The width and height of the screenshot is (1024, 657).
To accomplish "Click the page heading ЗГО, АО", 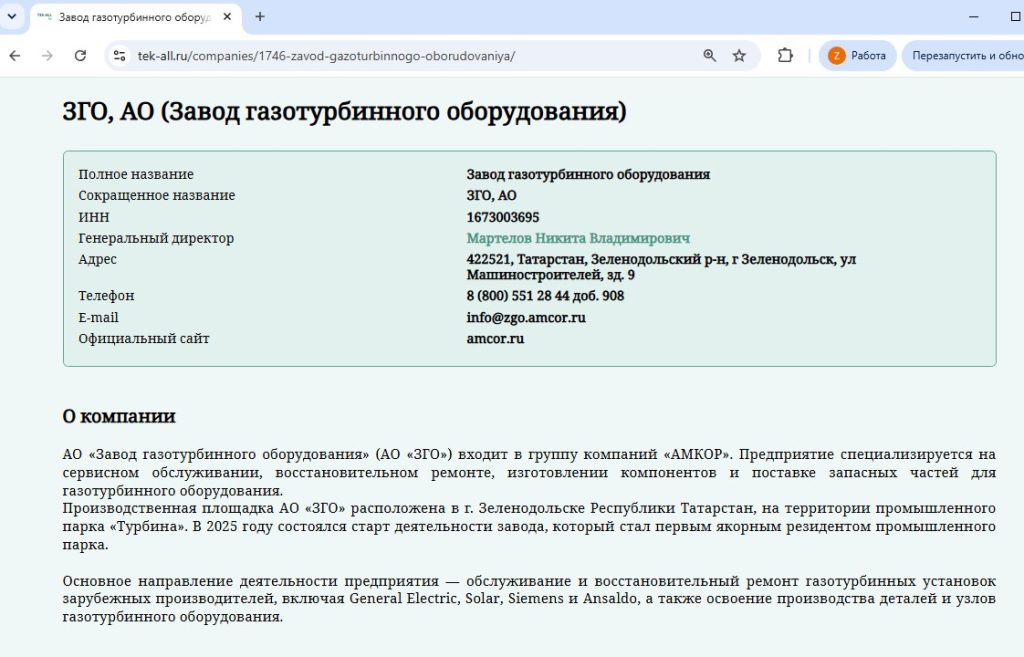I will (344, 112).
